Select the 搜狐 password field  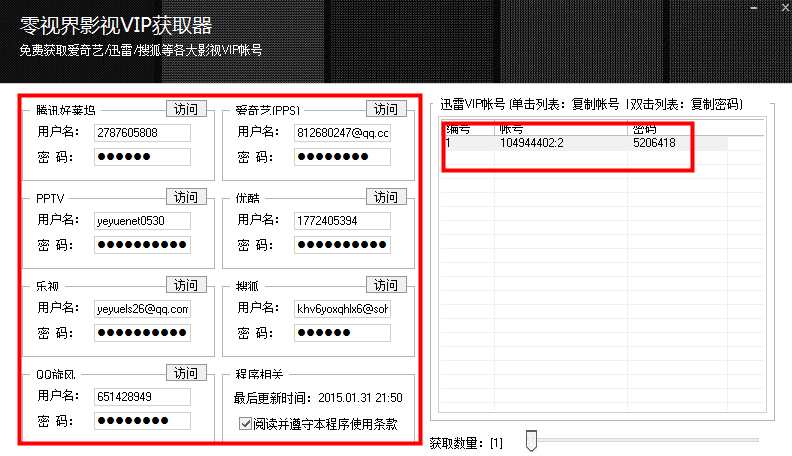pyautogui.click(x=342, y=332)
